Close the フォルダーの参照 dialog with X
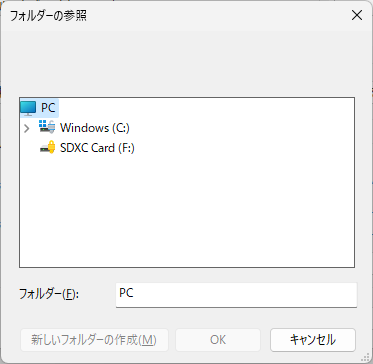Screen dimensions: 373x364 point(357,15)
